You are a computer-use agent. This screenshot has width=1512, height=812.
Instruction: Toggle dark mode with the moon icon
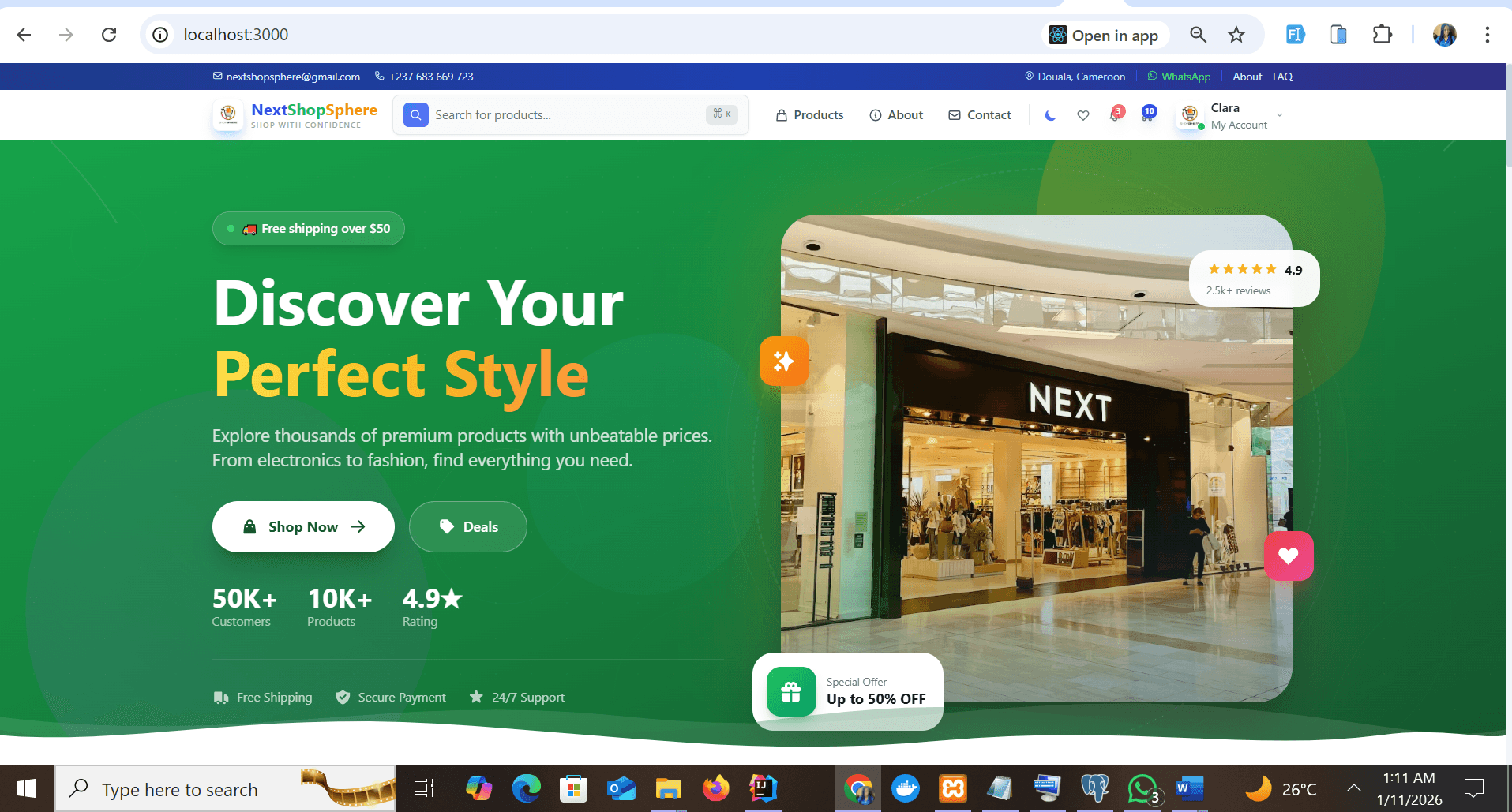click(1050, 114)
